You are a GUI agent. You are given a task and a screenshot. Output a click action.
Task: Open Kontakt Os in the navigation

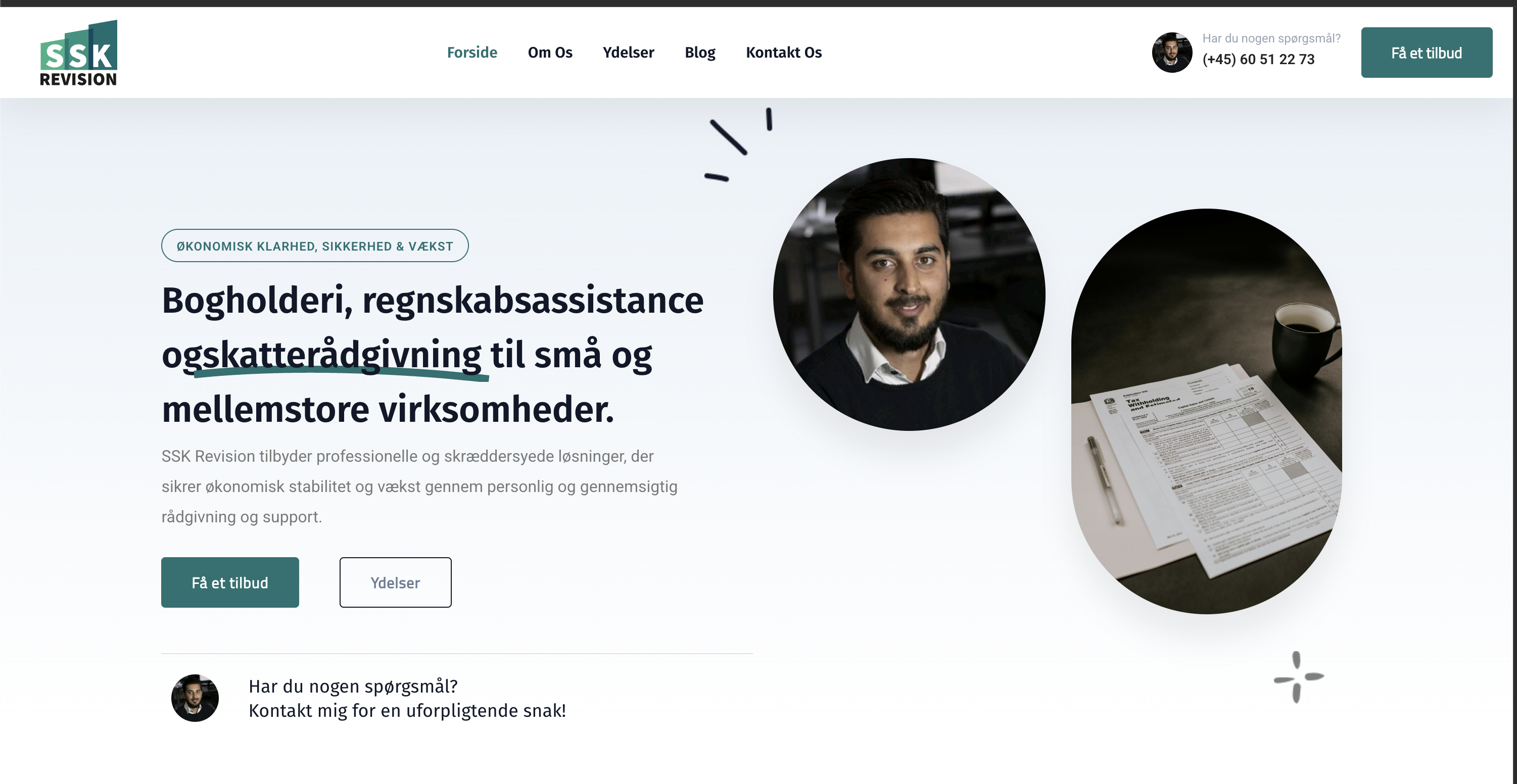pos(783,53)
